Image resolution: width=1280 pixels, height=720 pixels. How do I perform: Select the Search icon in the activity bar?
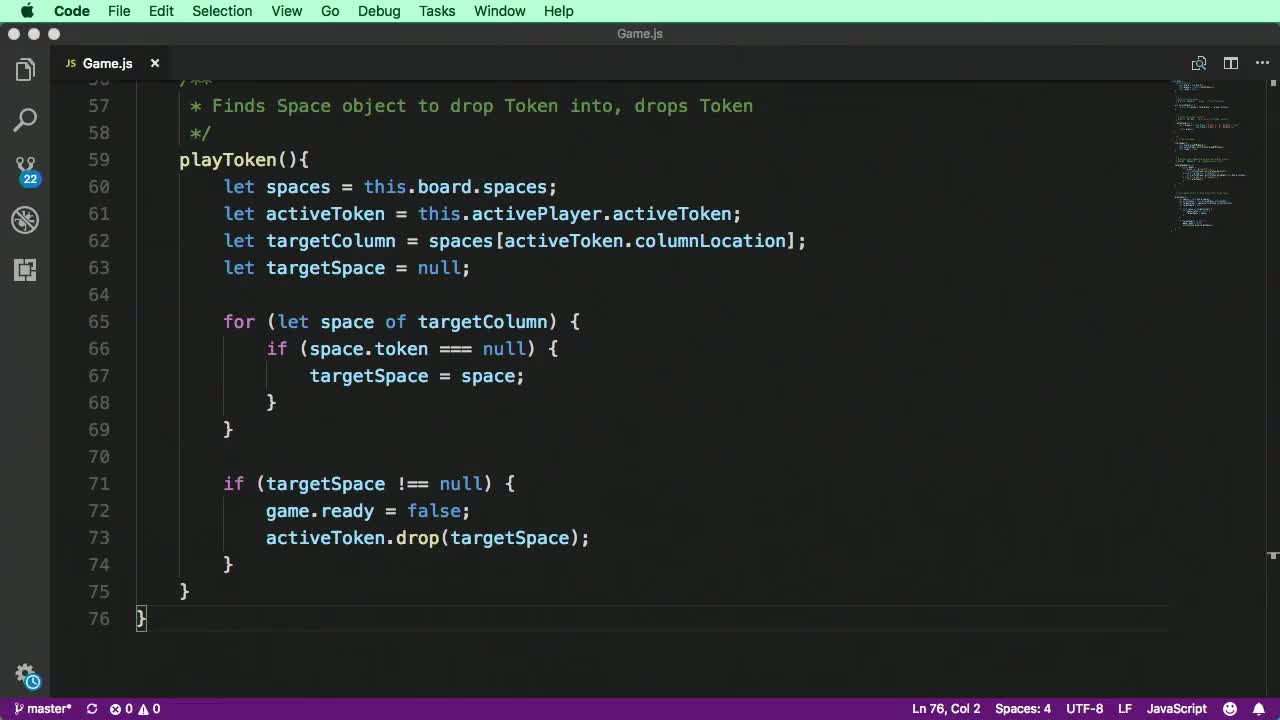[x=25, y=120]
